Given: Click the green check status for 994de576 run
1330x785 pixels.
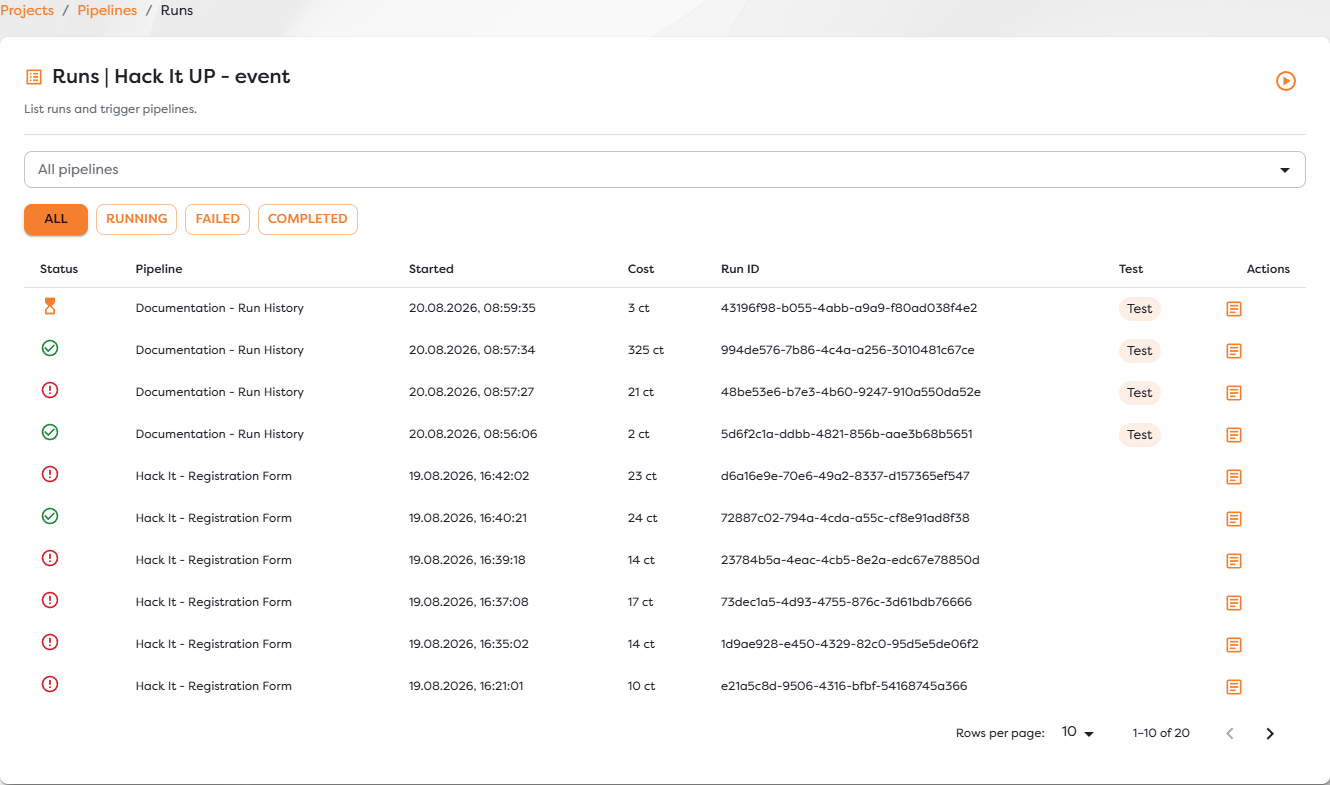Looking at the screenshot, I should point(50,348).
